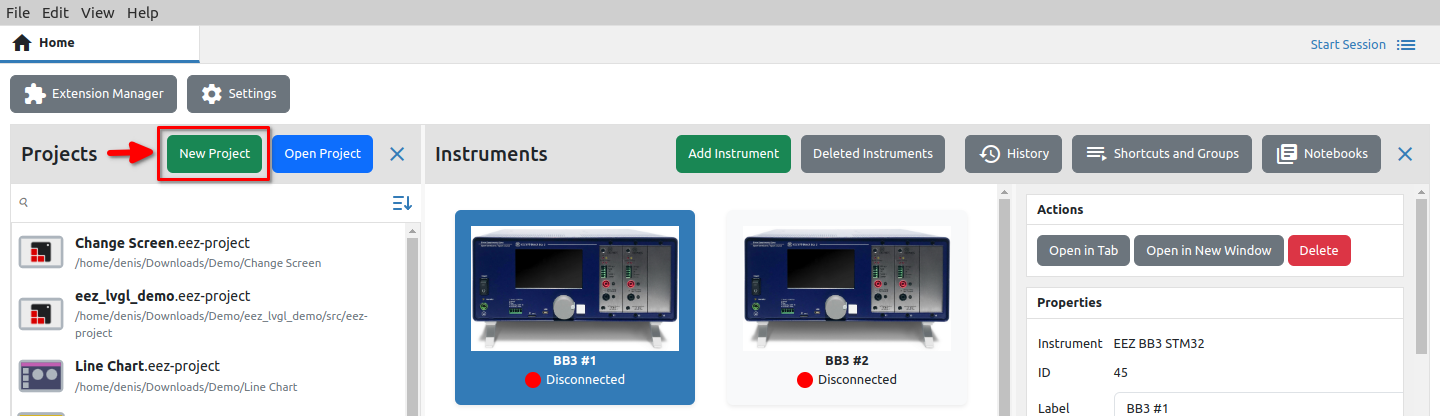Image resolution: width=1440 pixels, height=416 pixels.
Task: Create a New Project
Action: click(x=214, y=154)
